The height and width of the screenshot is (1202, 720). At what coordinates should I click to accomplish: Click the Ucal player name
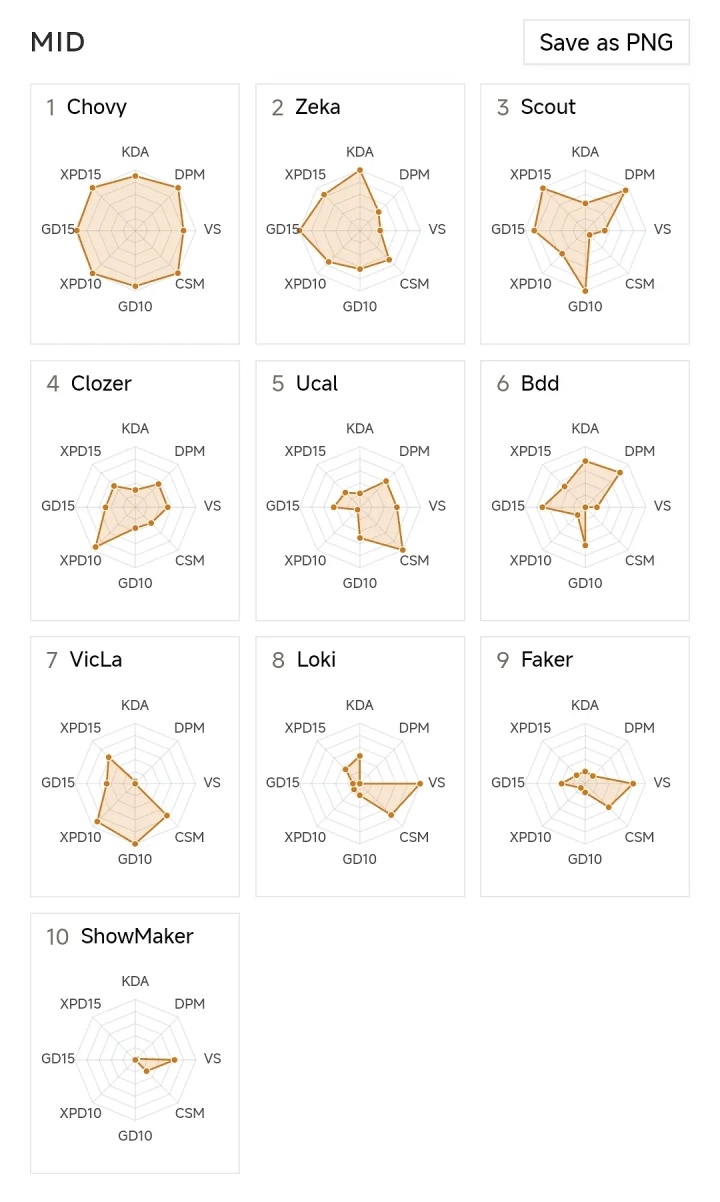(317, 384)
